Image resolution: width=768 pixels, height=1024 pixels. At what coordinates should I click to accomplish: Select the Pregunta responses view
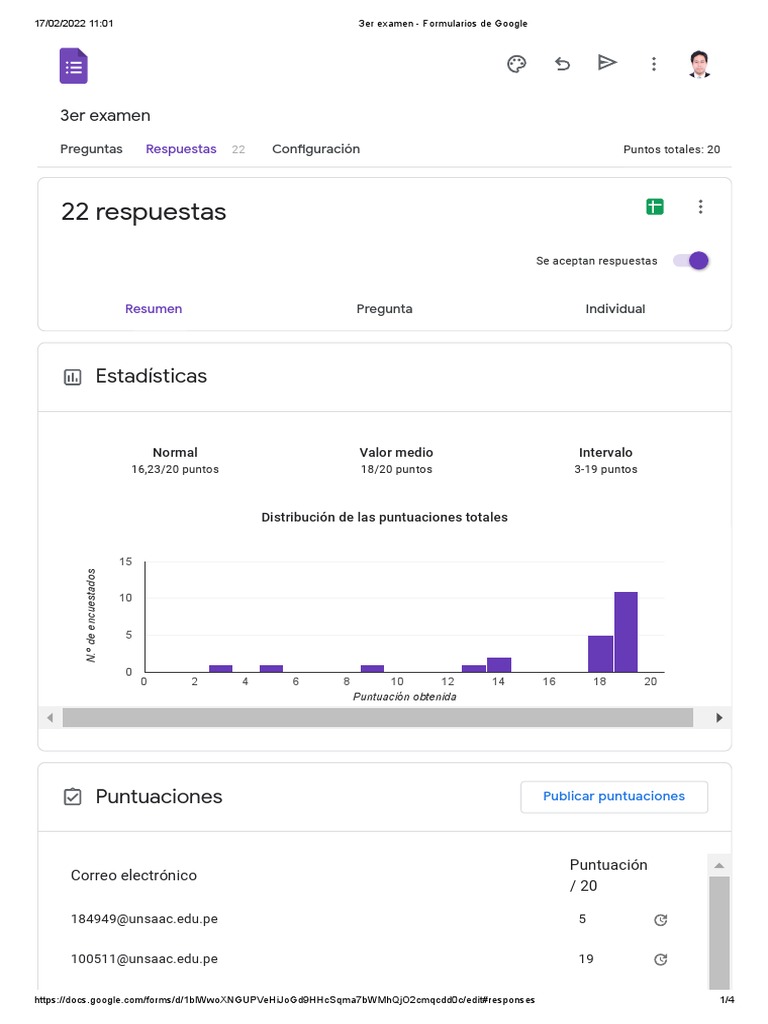(384, 309)
